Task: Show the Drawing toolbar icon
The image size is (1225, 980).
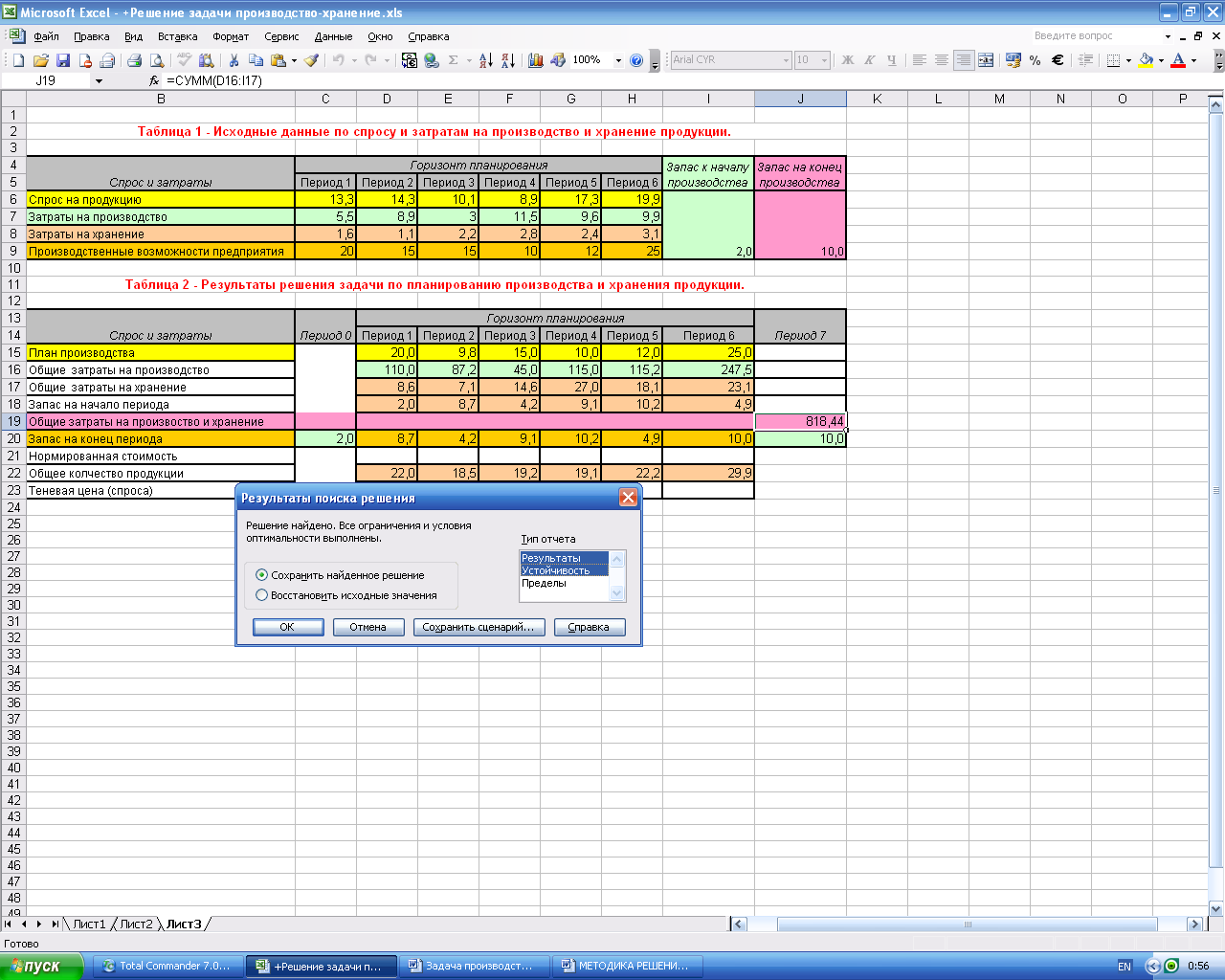Action: pos(558,60)
